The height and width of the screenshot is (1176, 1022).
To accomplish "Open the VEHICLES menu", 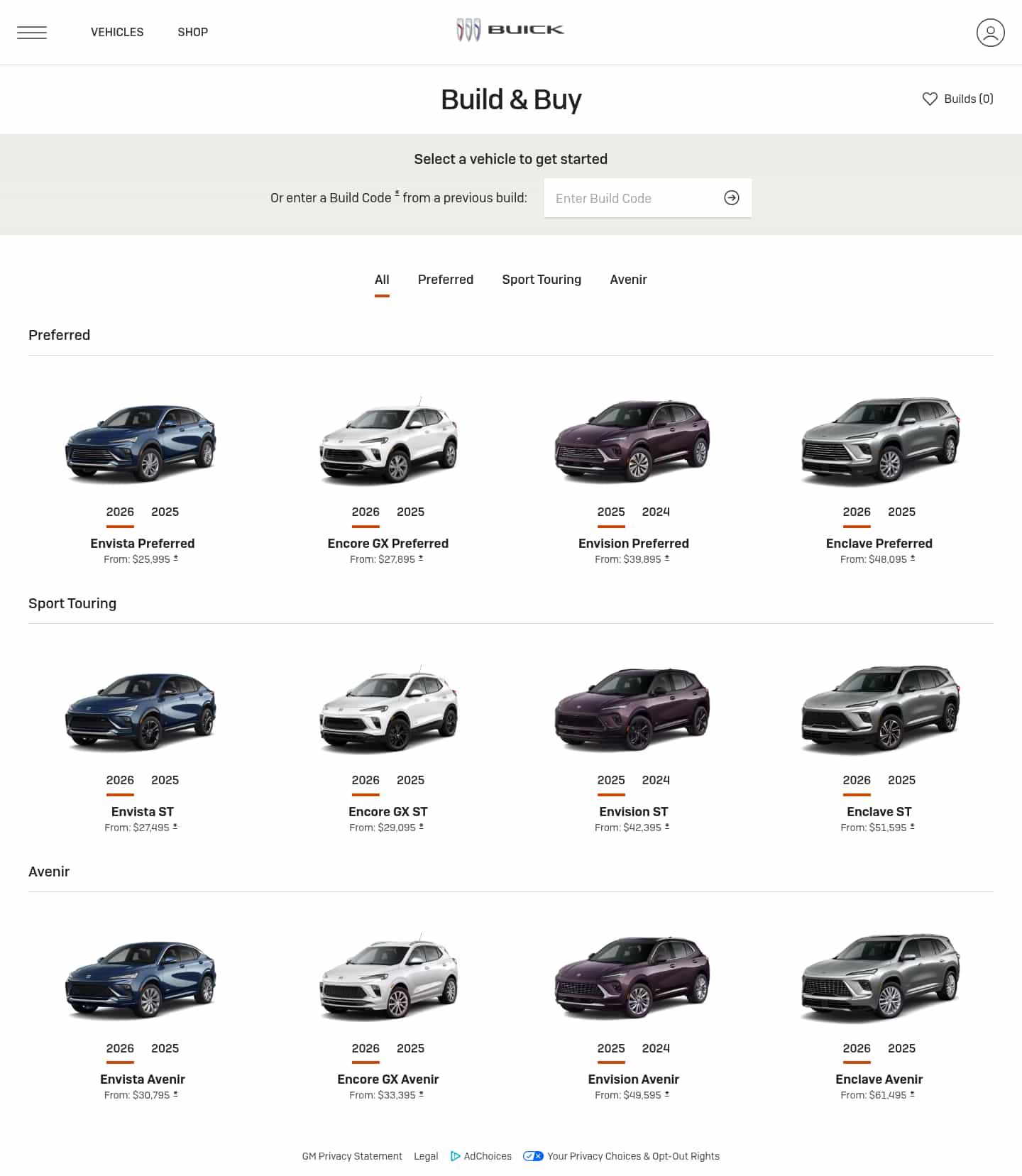I will 117,32.
